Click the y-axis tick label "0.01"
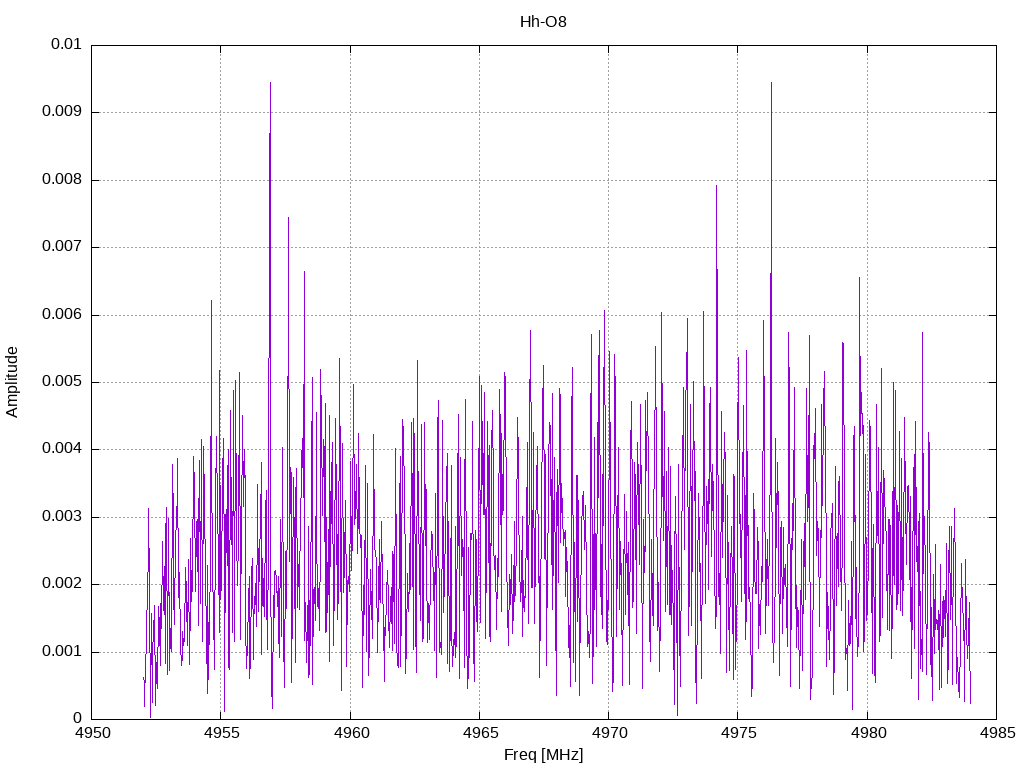The width and height of the screenshot is (1024, 768). 66,44
